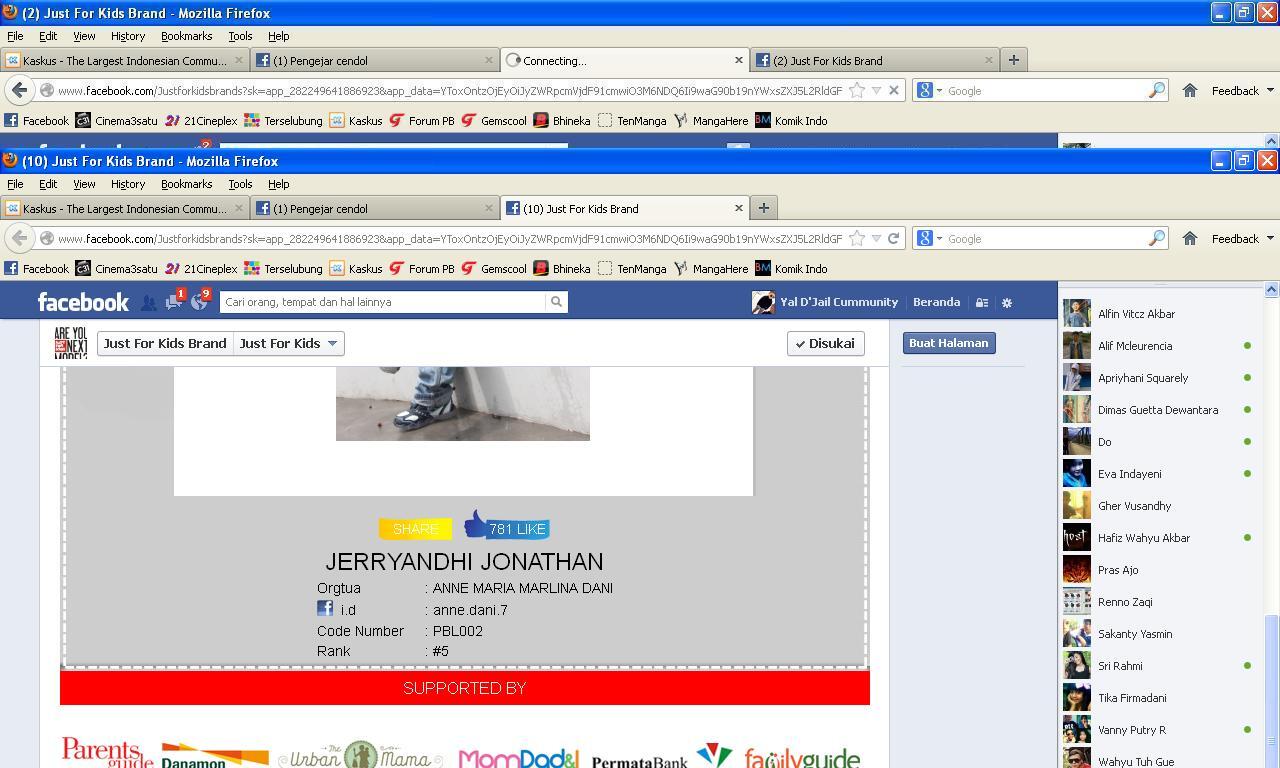This screenshot has height=768, width=1280.
Task: Open Facebook messages icon with badge
Action: tap(175, 301)
